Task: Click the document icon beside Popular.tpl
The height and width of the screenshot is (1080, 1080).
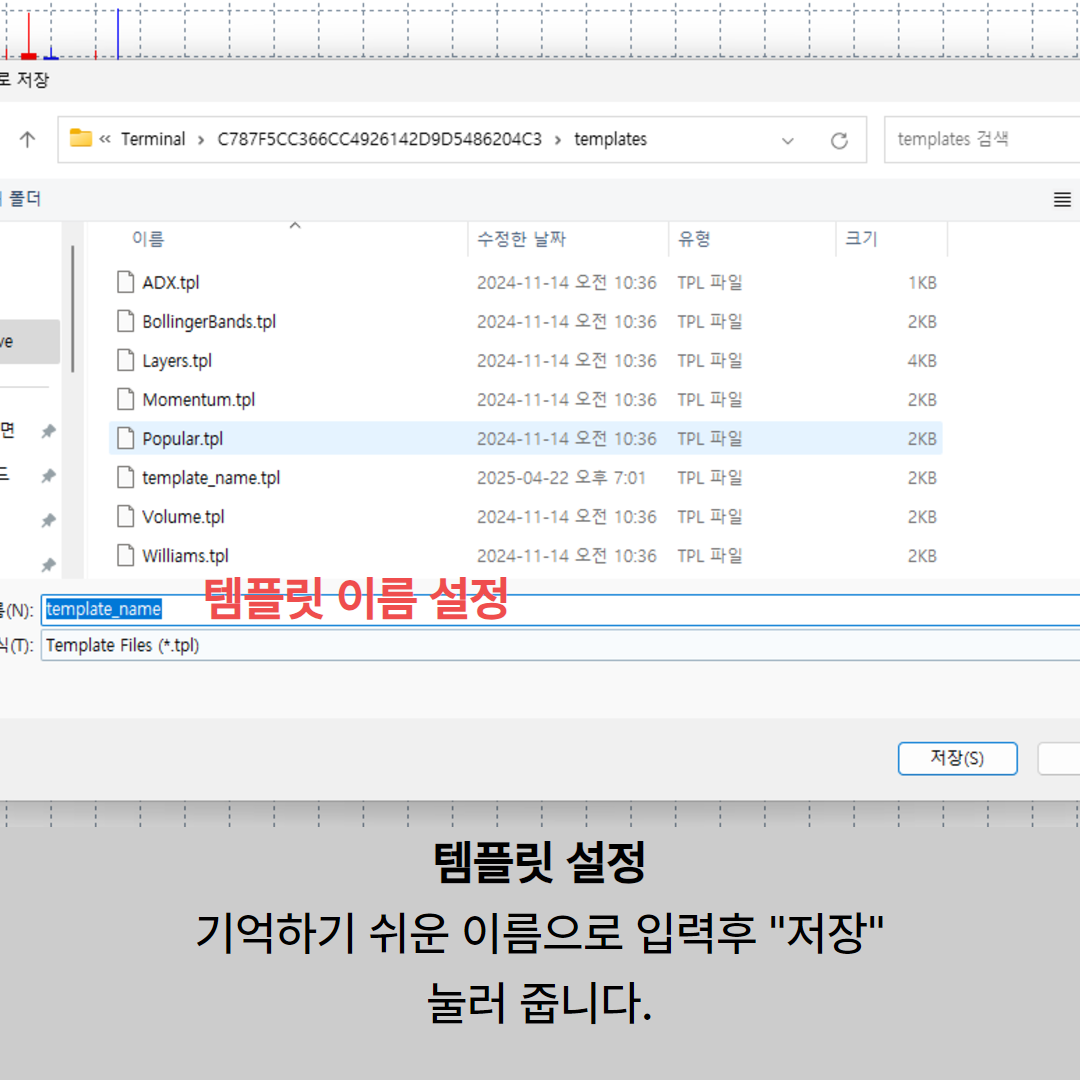Action: click(x=124, y=438)
